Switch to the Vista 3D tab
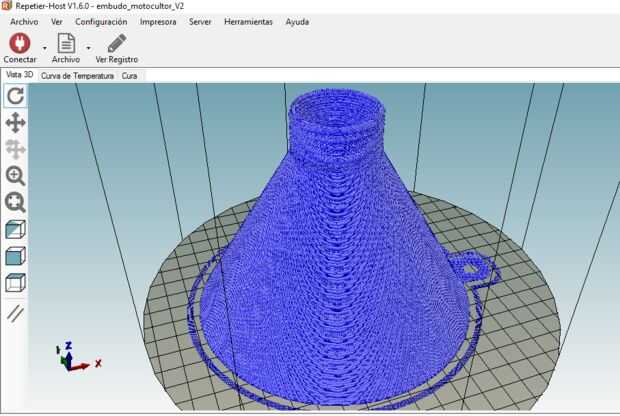 click(19, 75)
